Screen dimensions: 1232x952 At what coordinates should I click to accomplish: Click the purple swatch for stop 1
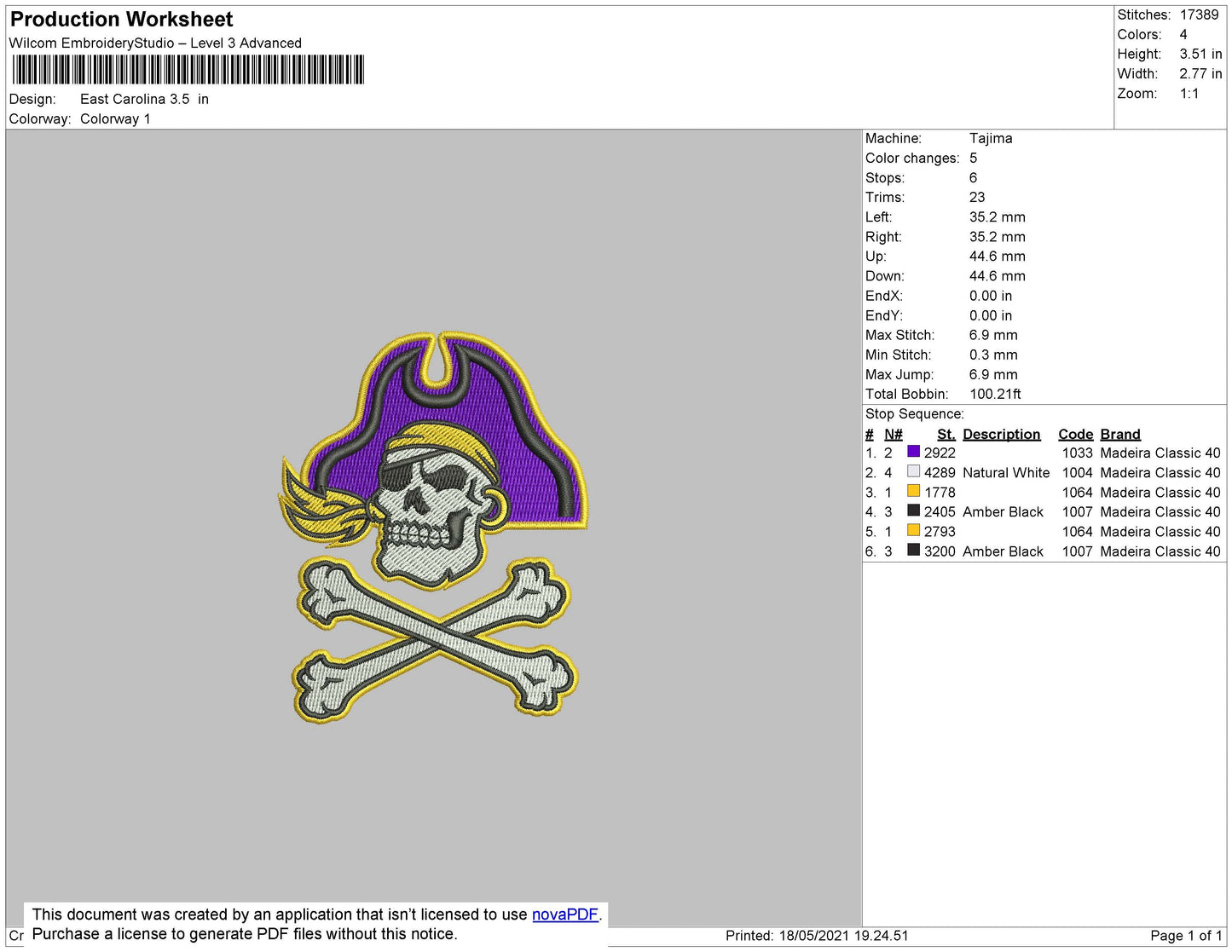913,452
